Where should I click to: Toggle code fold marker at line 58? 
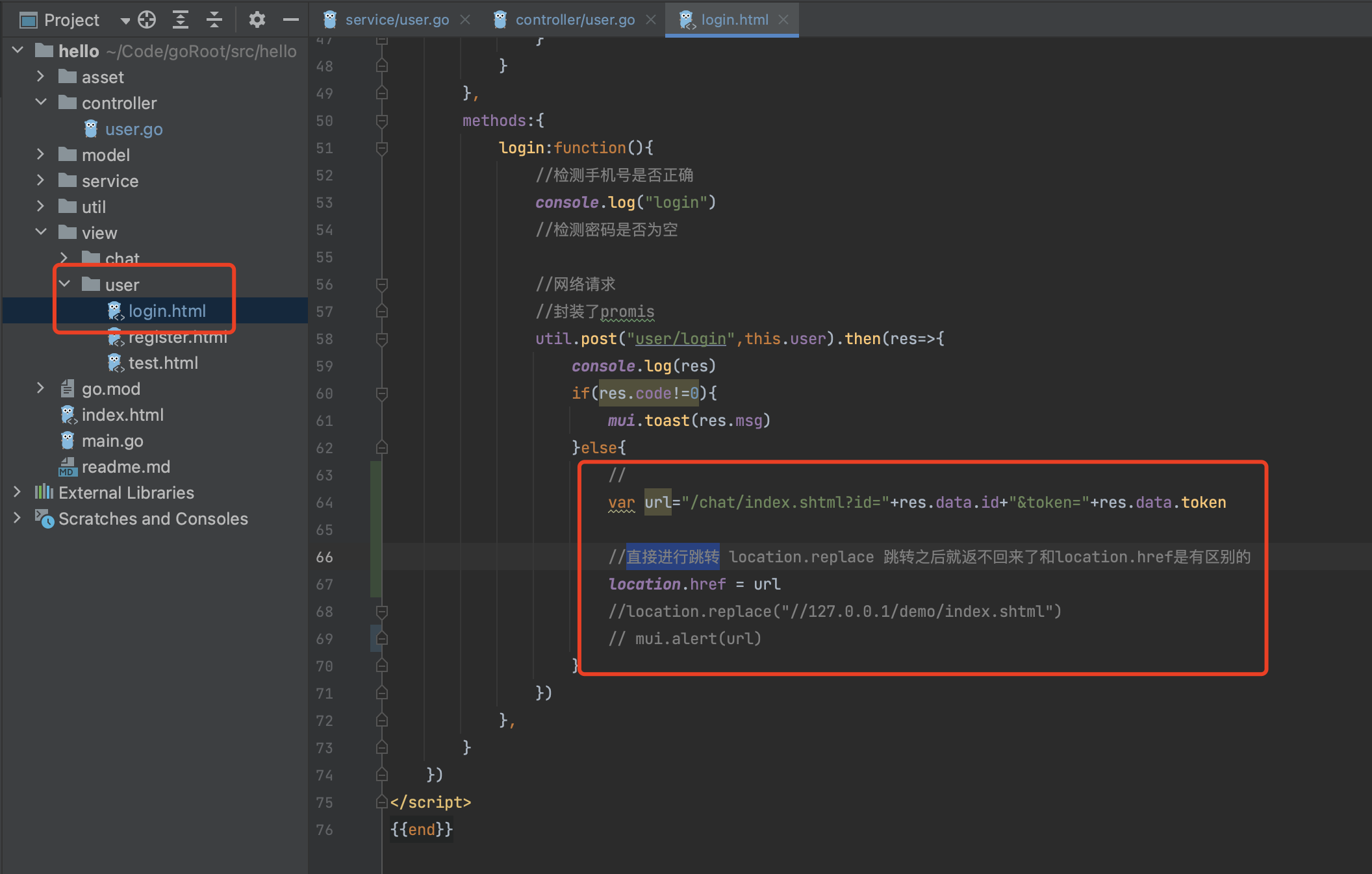[x=382, y=338]
